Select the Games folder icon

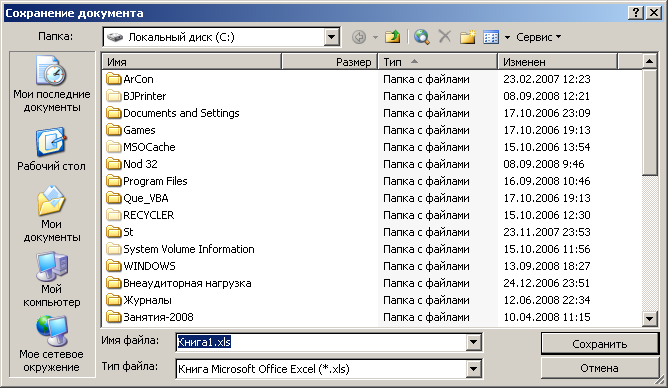[x=113, y=130]
